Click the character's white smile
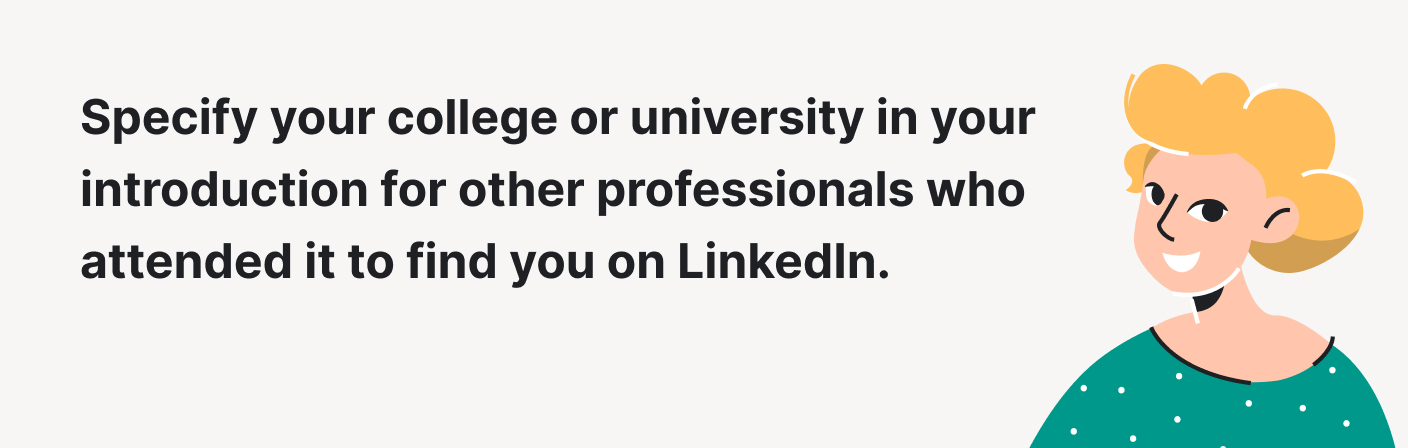The width and height of the screenshot is (1408, 448). pyautogui.click(x=1183, y=264)
